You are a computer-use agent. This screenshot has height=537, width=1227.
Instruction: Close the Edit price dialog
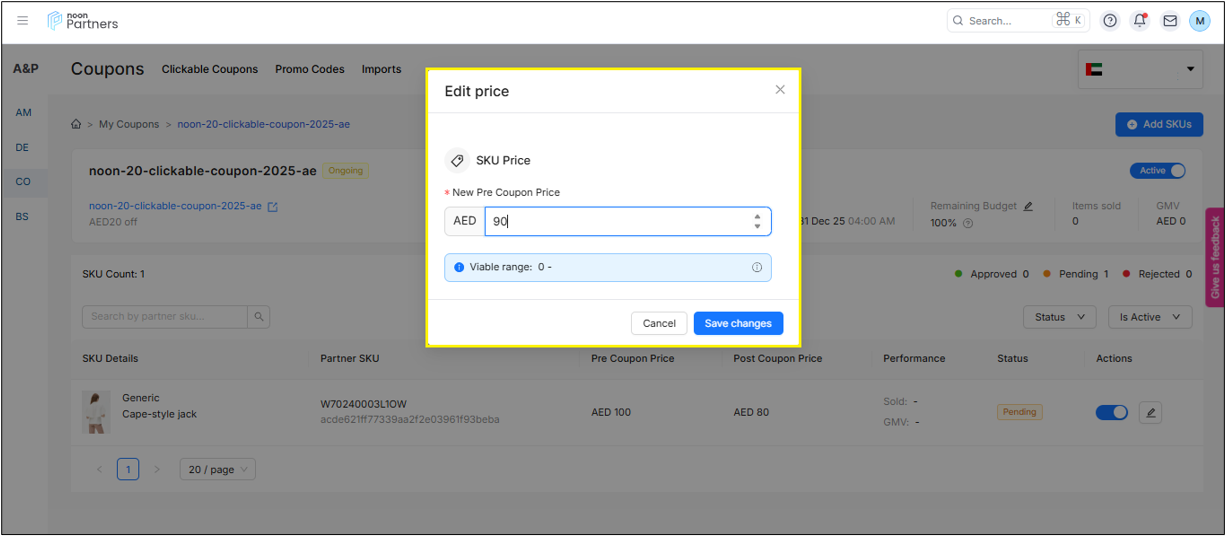click(x=780, y=90)
